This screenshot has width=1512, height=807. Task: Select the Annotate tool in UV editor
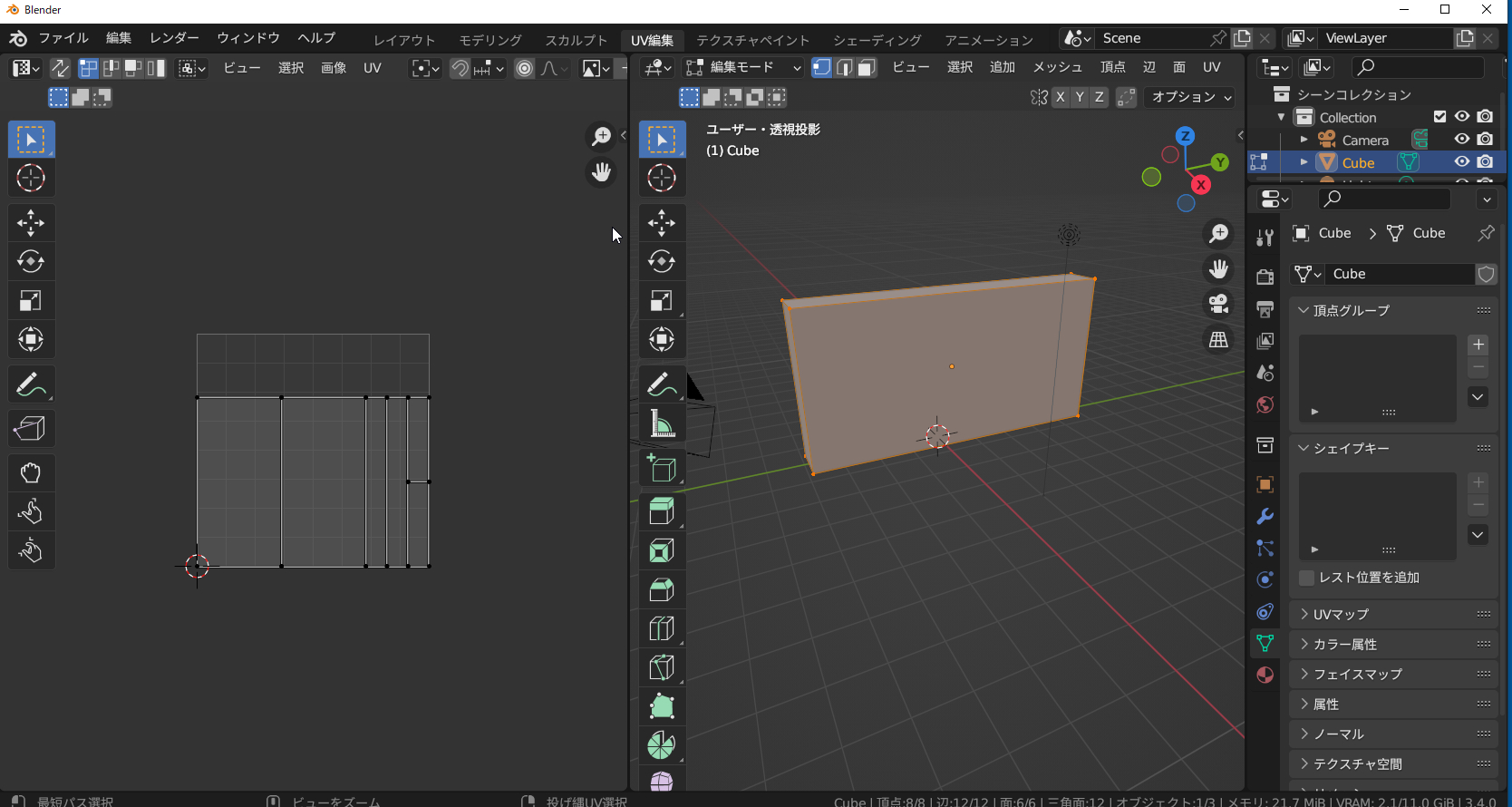pyautogui.click(x=31, y=384)
